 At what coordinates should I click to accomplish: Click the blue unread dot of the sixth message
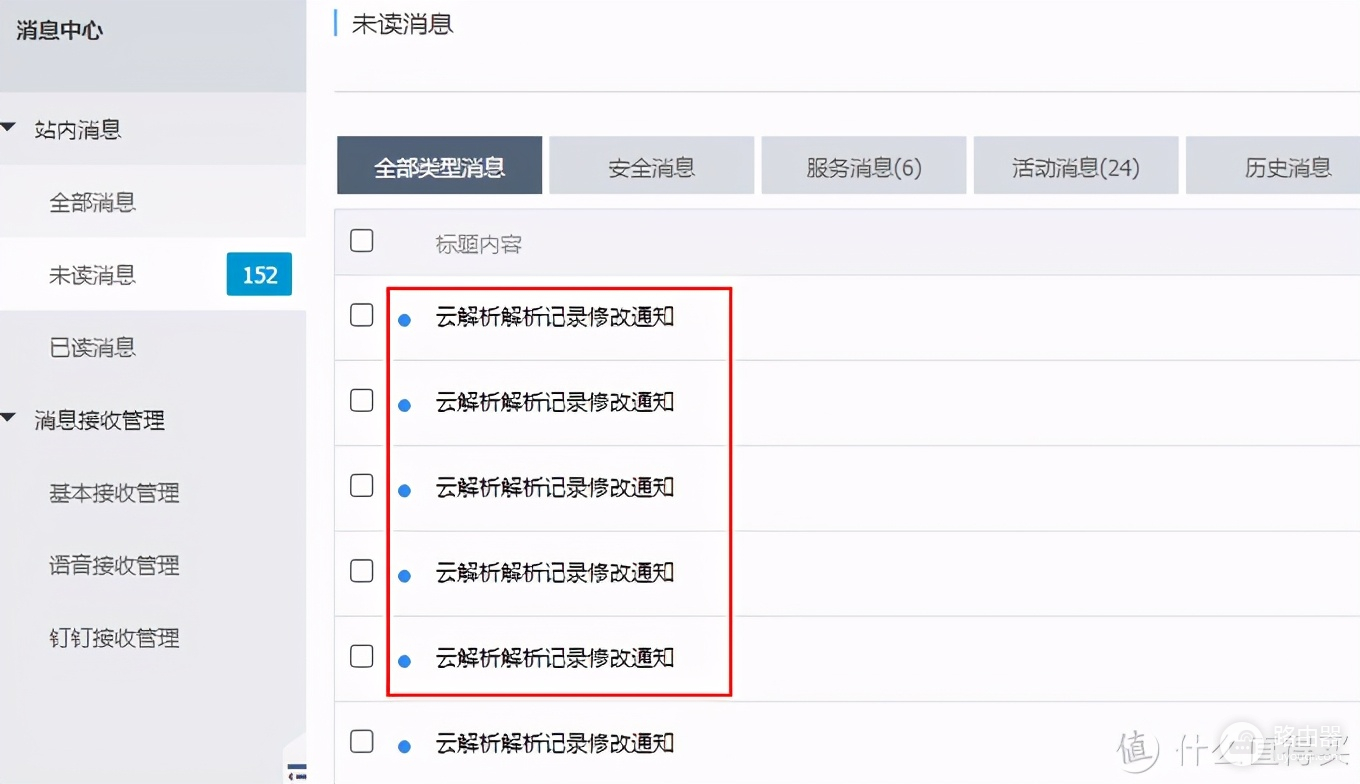[x=405, y=746]
